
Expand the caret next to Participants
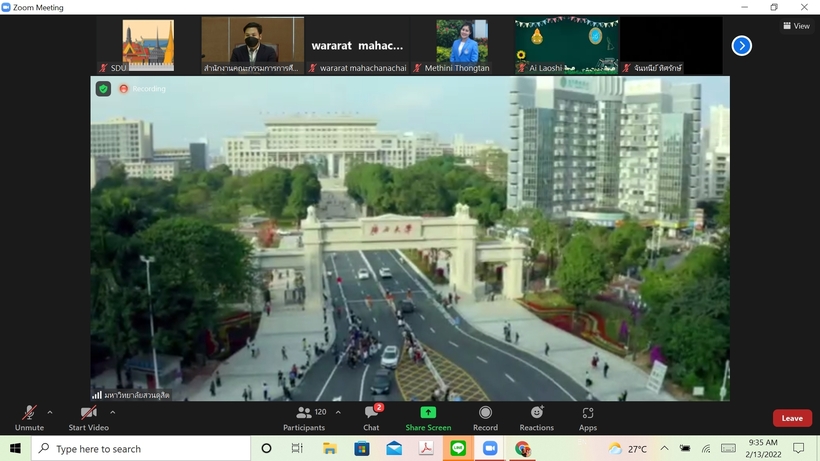pyautogui.click(x=338, y=412)
